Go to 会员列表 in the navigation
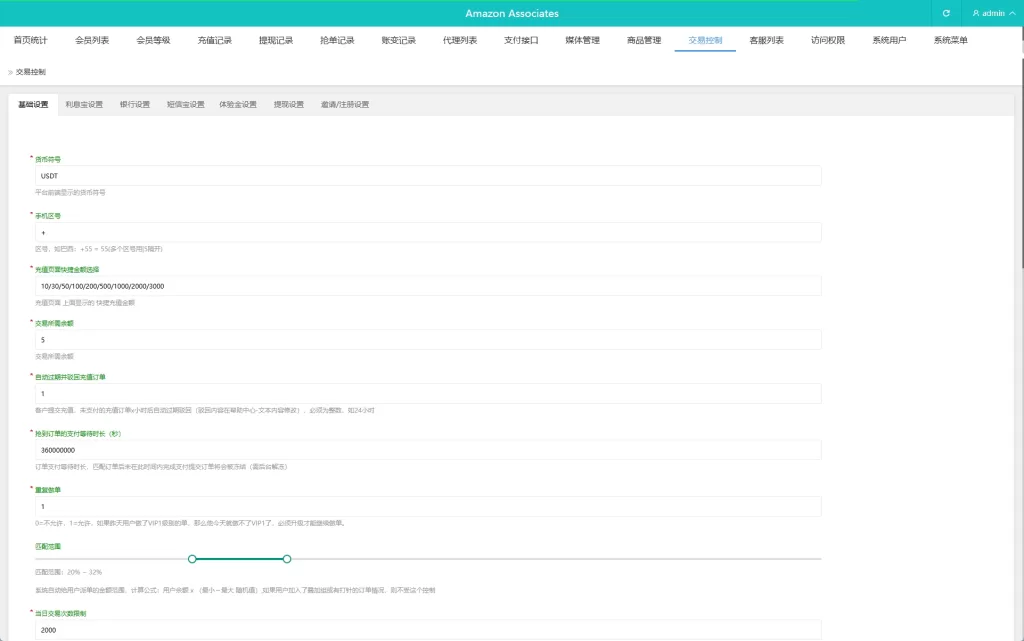Viewport: 1024px width, 641px height. tap(92, 40)
